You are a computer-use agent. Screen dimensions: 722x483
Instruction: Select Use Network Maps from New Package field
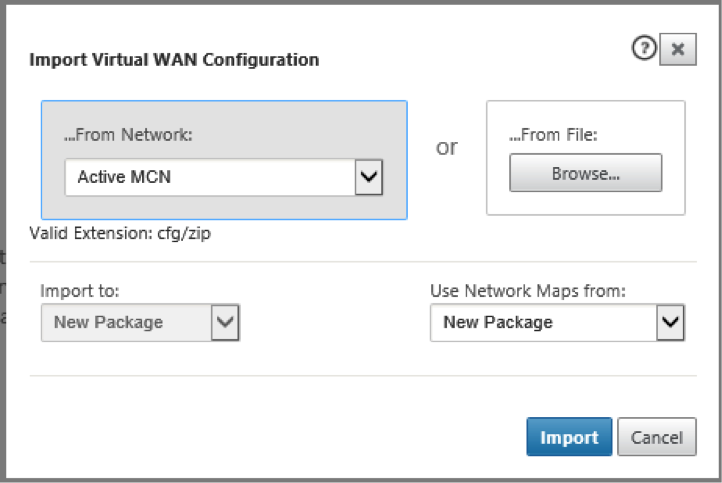point(558,322)
